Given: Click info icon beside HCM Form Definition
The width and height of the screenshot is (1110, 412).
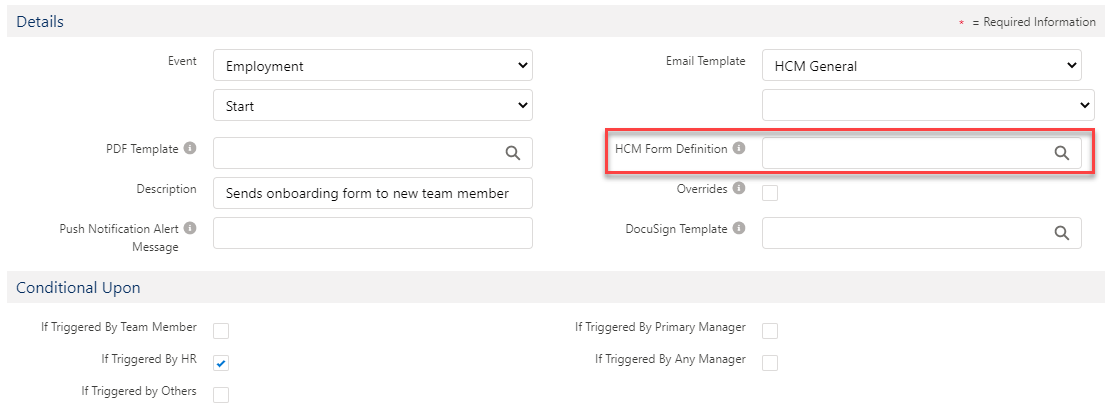Looking at the screenshot, I should pos(739,148).
